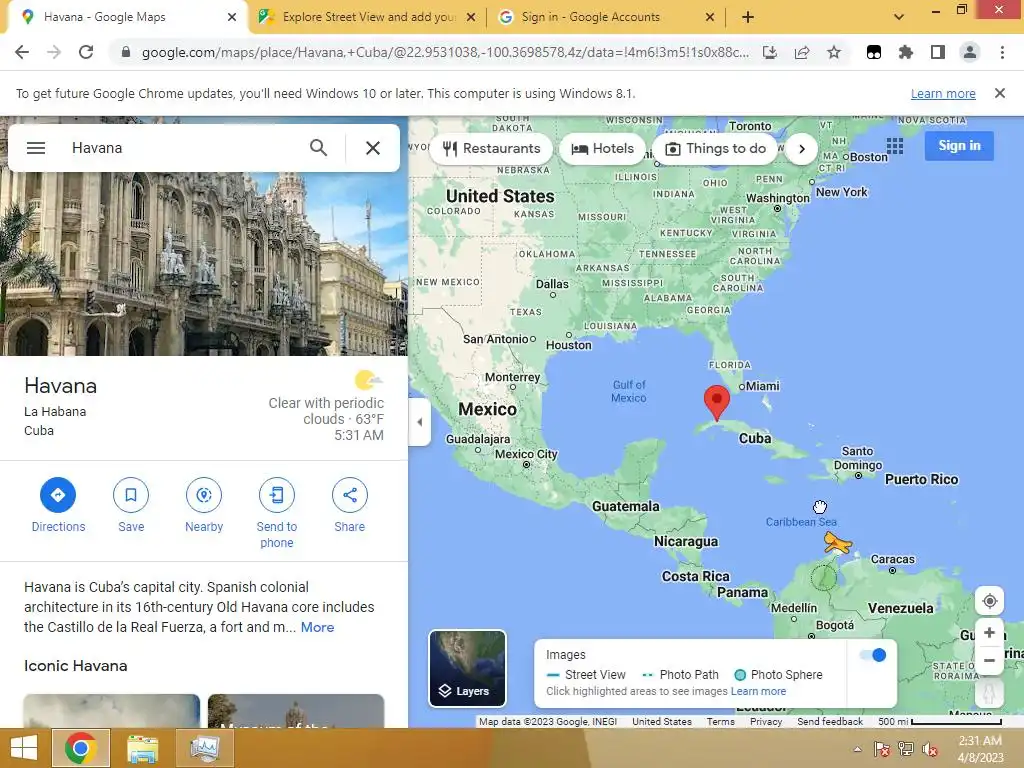
Task: Send Havana to your phone
Action: click(x=277, y=513)
